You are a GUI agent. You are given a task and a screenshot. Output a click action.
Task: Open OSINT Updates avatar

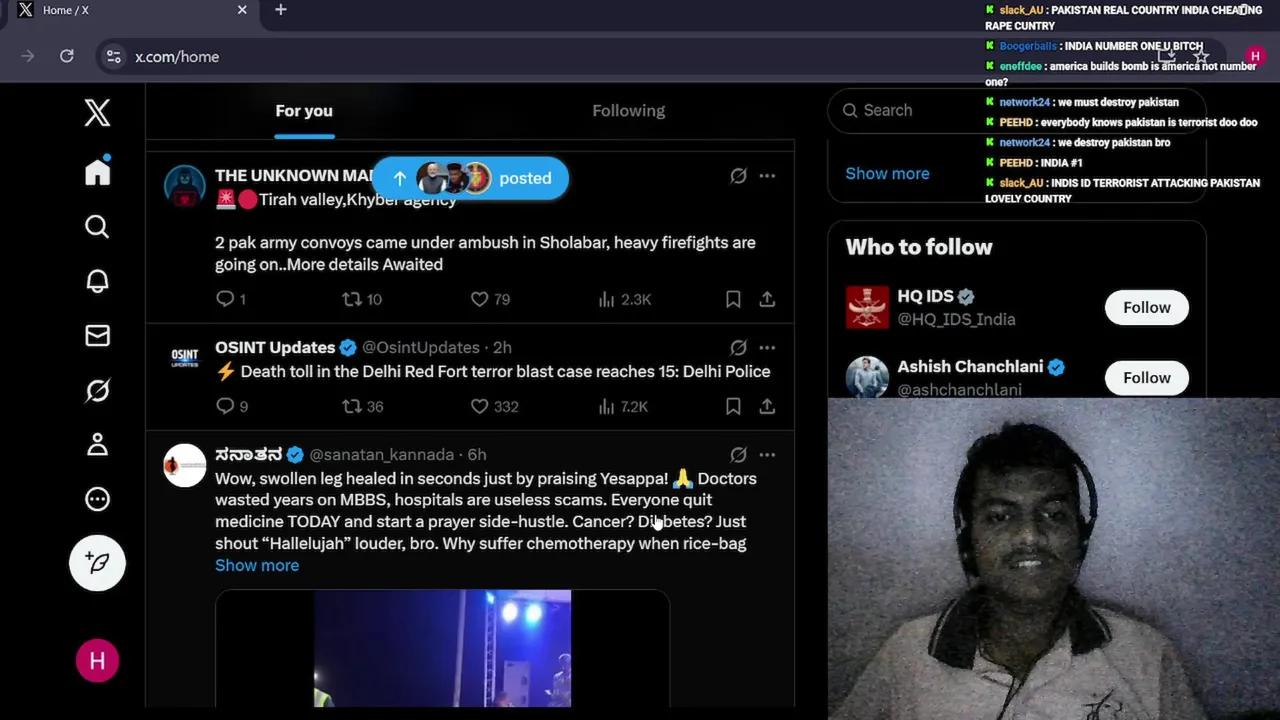click(185, 358)
